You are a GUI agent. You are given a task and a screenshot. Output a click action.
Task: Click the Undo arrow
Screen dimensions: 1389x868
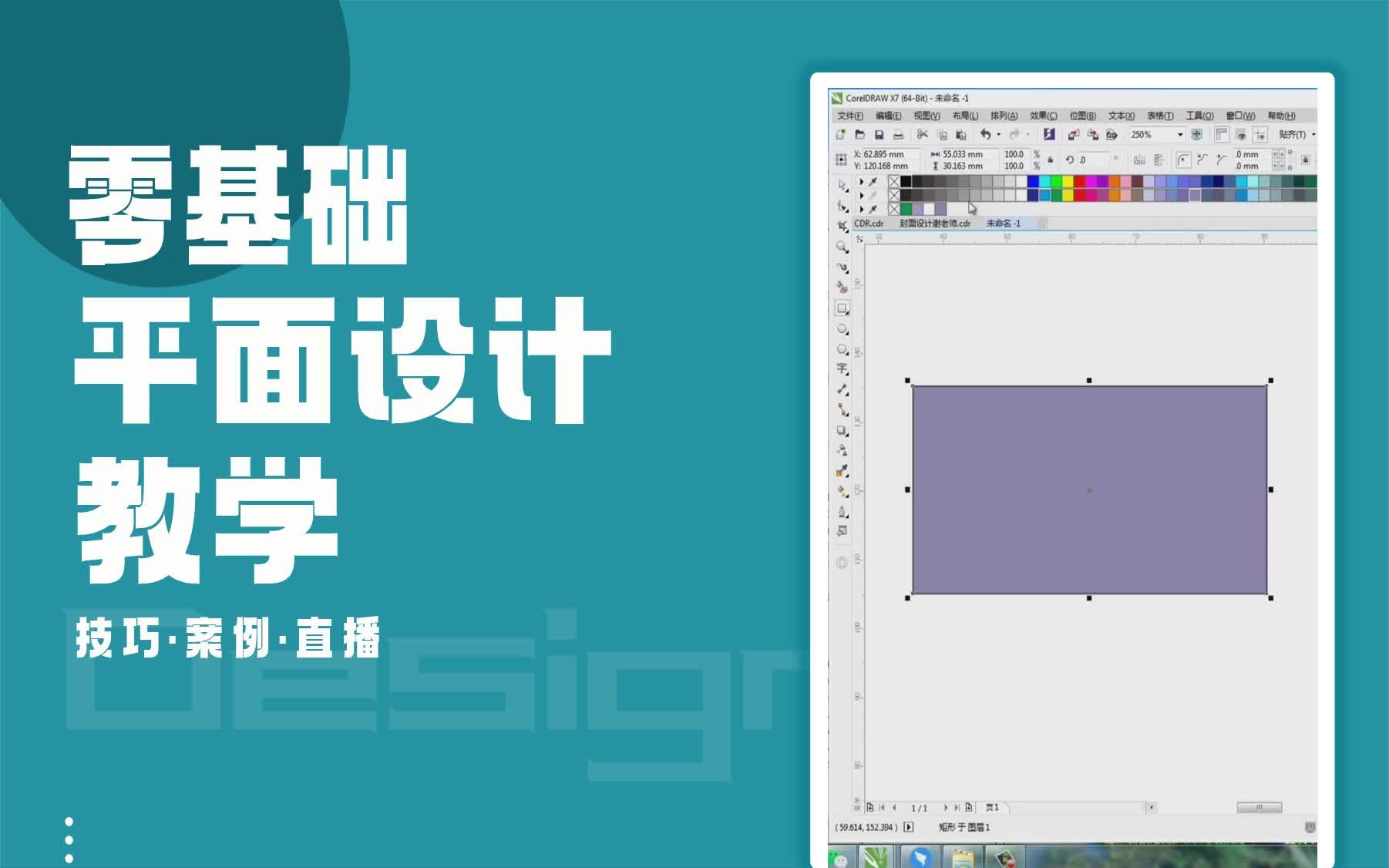tap(985, 134)
